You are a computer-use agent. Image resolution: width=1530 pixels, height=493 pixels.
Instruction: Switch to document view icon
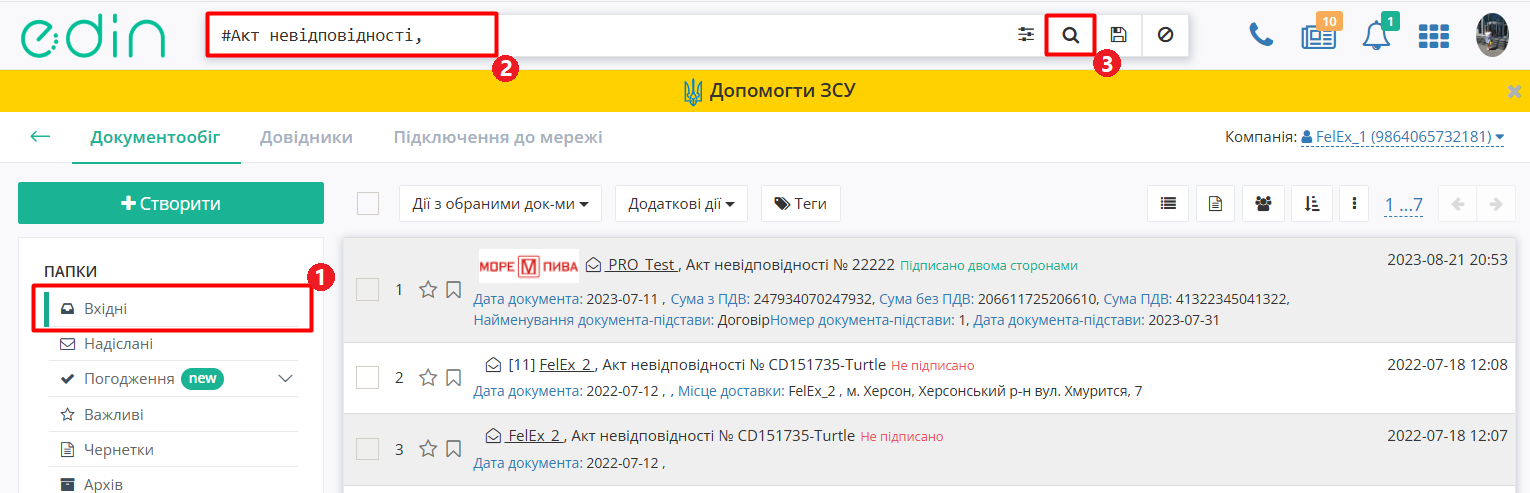(x=1215, y=203)
